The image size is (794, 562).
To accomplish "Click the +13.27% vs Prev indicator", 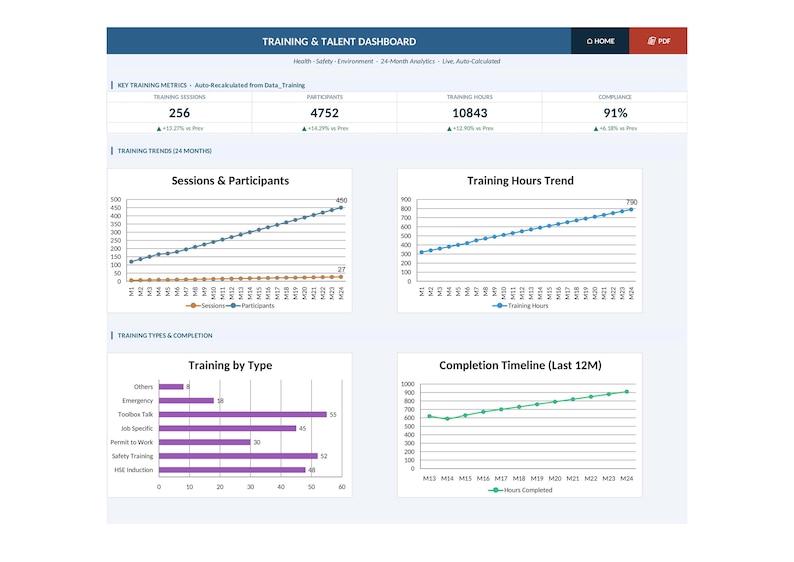I will click(180, 129).
